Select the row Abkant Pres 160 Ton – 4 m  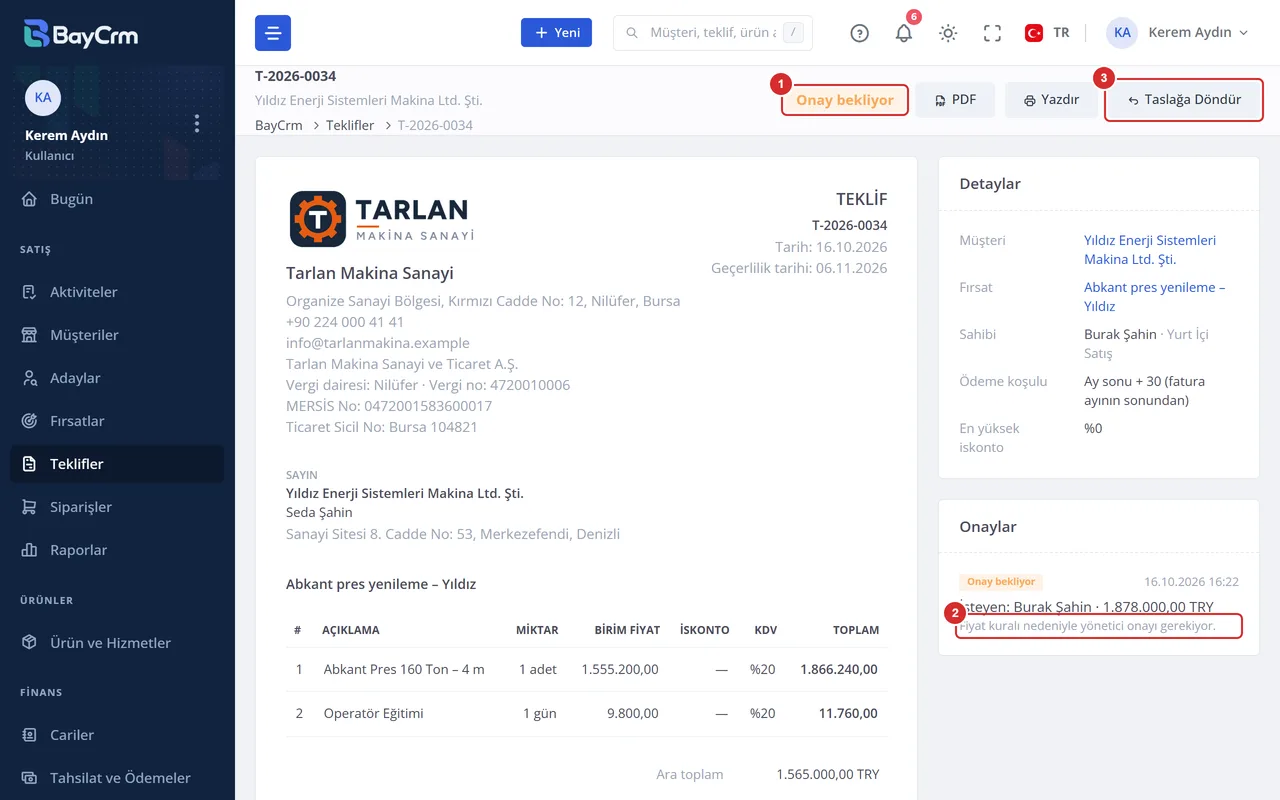pos(586,669)
